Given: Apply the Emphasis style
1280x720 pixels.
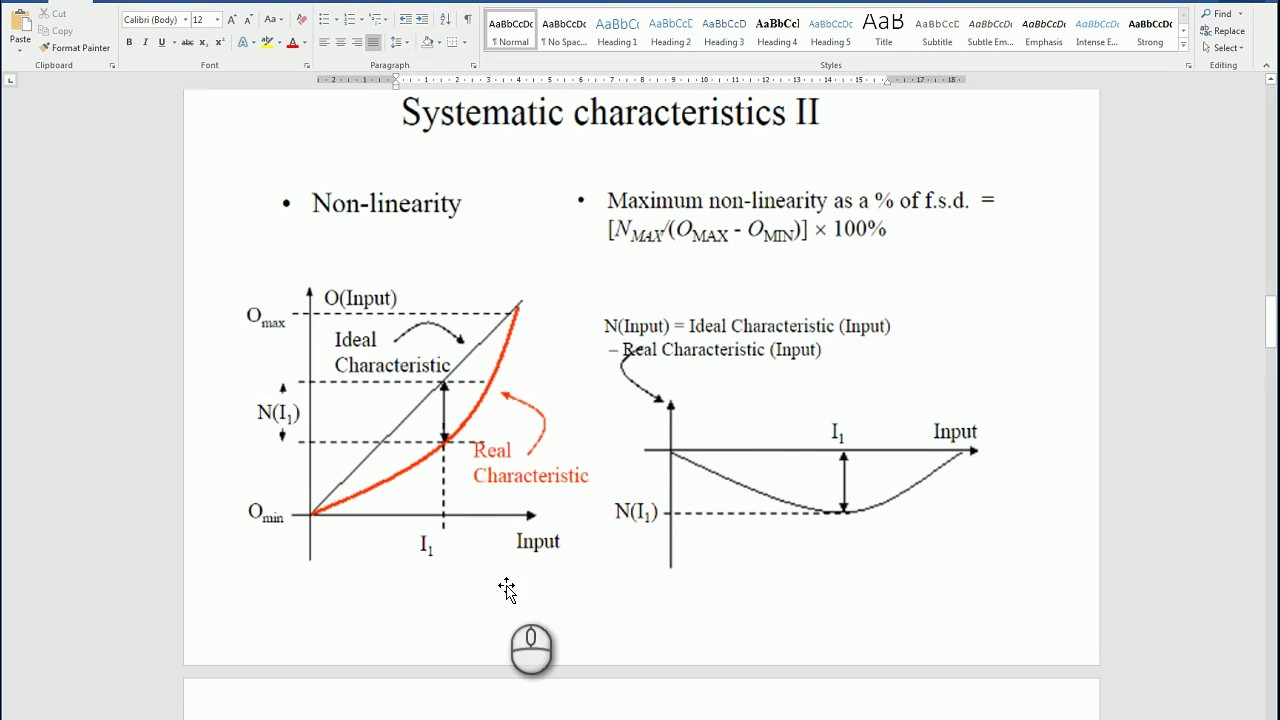Looking at the screenshot, I should coord(1044,31).
